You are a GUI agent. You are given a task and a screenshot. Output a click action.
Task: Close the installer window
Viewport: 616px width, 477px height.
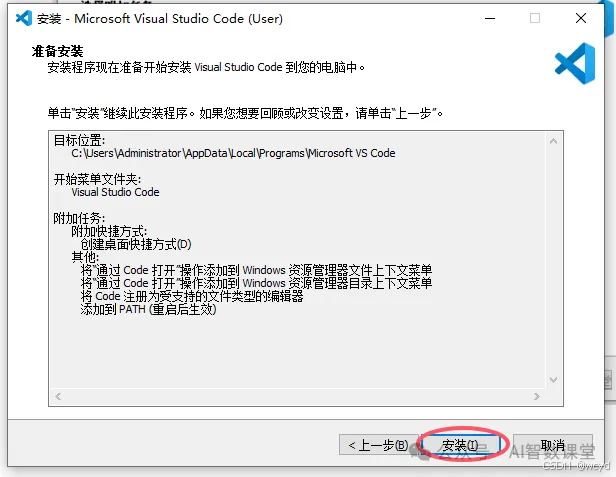pos(581,18)
